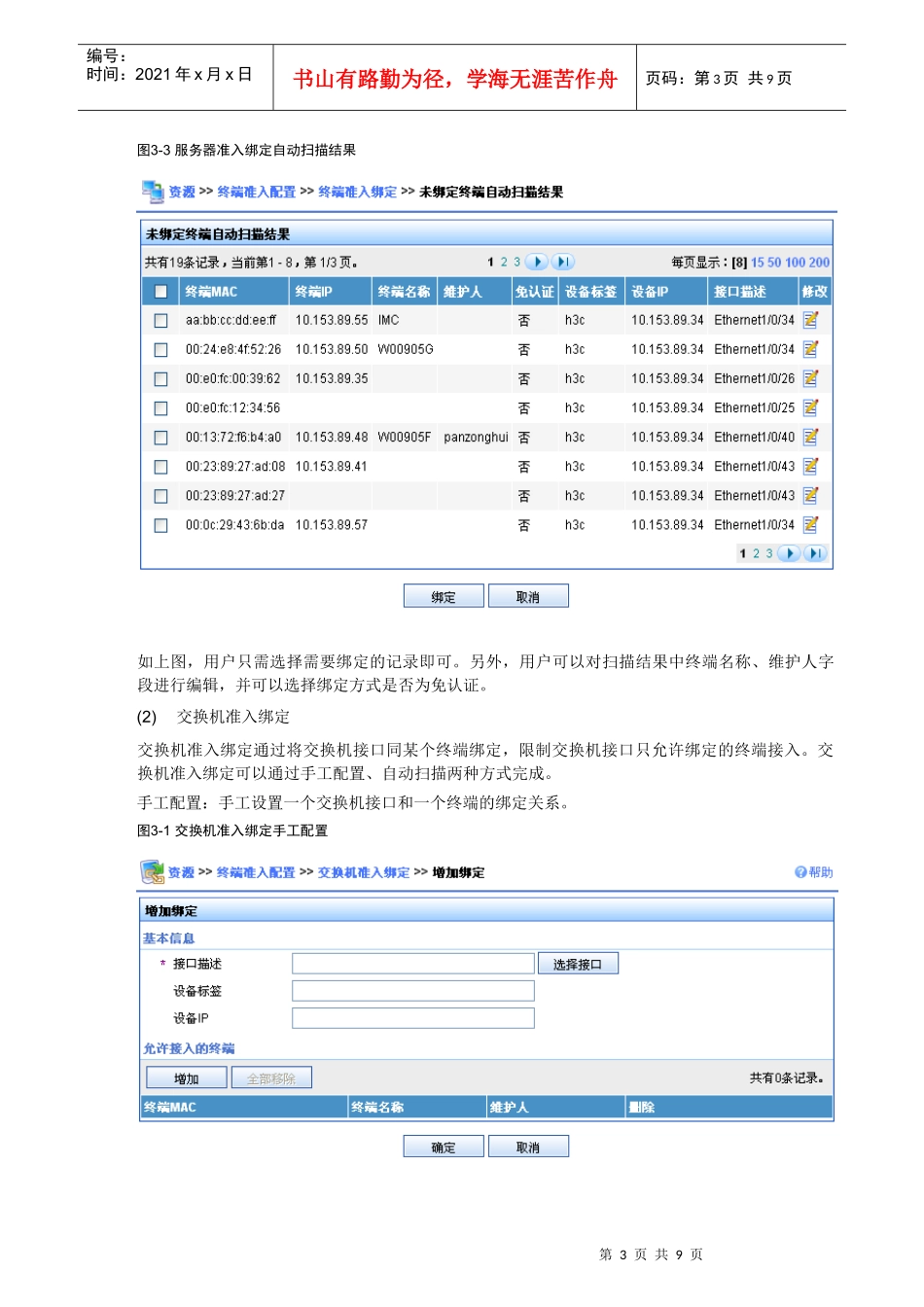
Task: Click the panzonghui maintainer cell
Action: [x=476, y=437]
